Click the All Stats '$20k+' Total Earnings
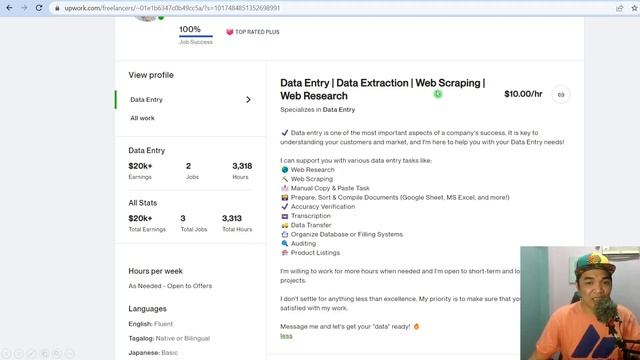Screen dimensions: 640x360 (x=140, y=218)
